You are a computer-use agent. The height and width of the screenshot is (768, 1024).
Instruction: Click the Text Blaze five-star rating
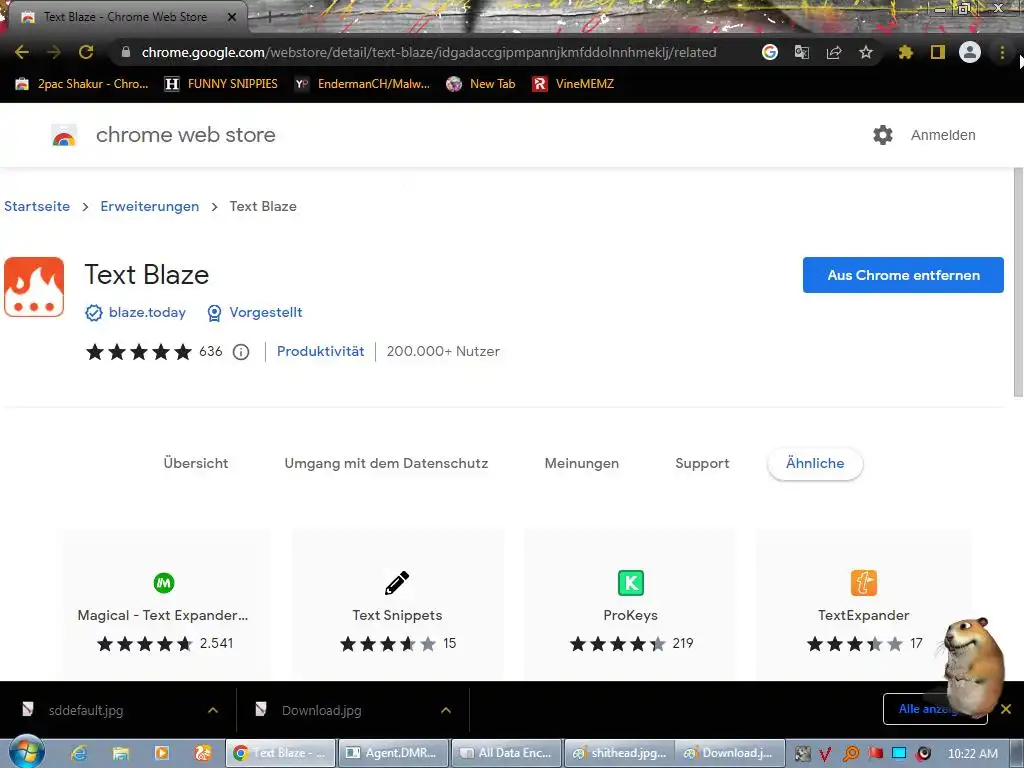(x=139, y=352)
